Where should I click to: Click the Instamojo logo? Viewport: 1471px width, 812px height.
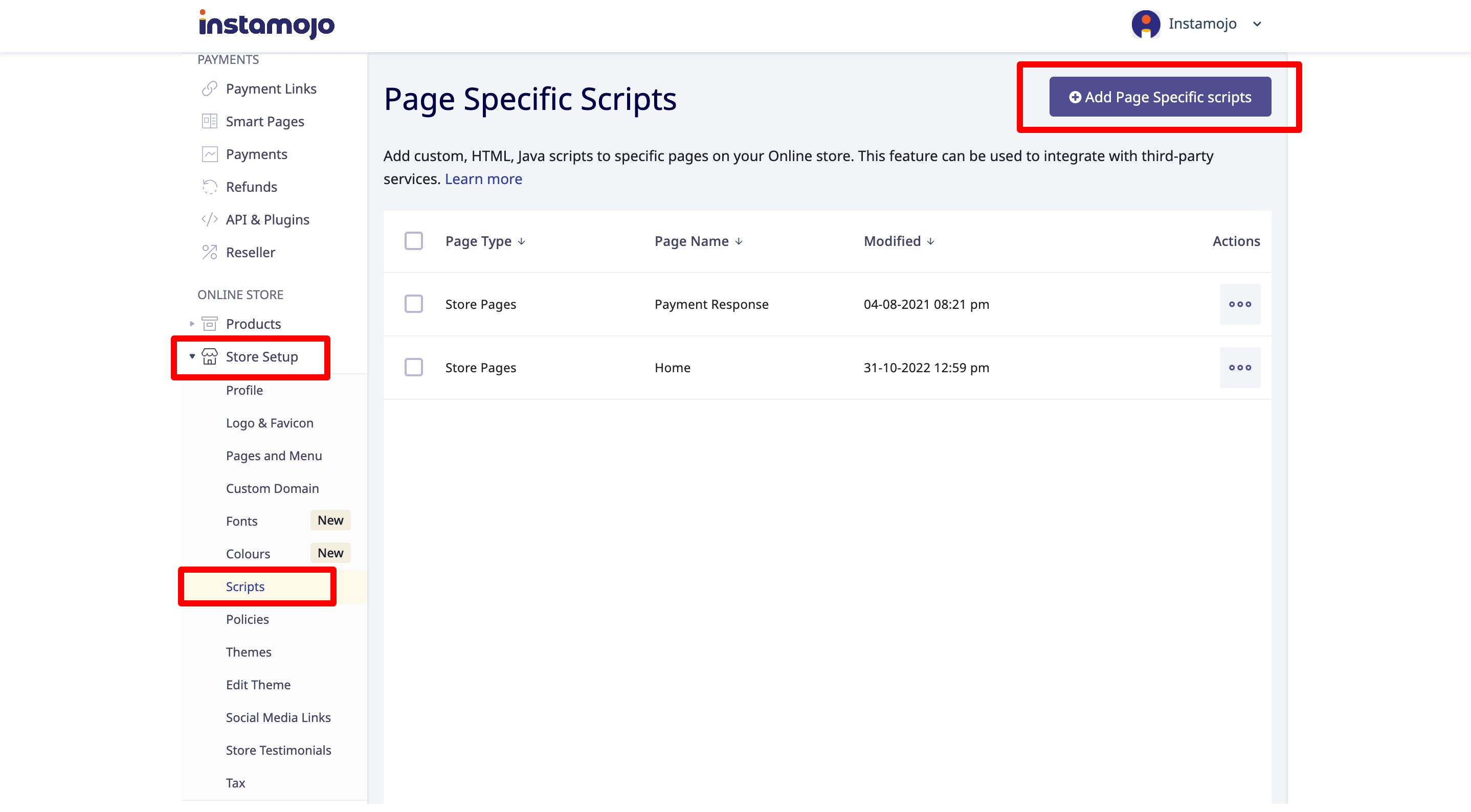coord(266,24)
